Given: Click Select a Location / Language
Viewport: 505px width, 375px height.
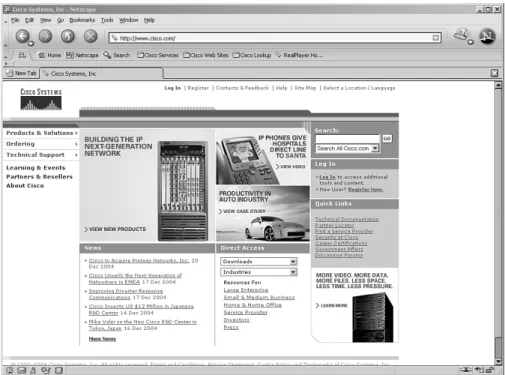Looking at the screenshot, I should pos(359,88).
